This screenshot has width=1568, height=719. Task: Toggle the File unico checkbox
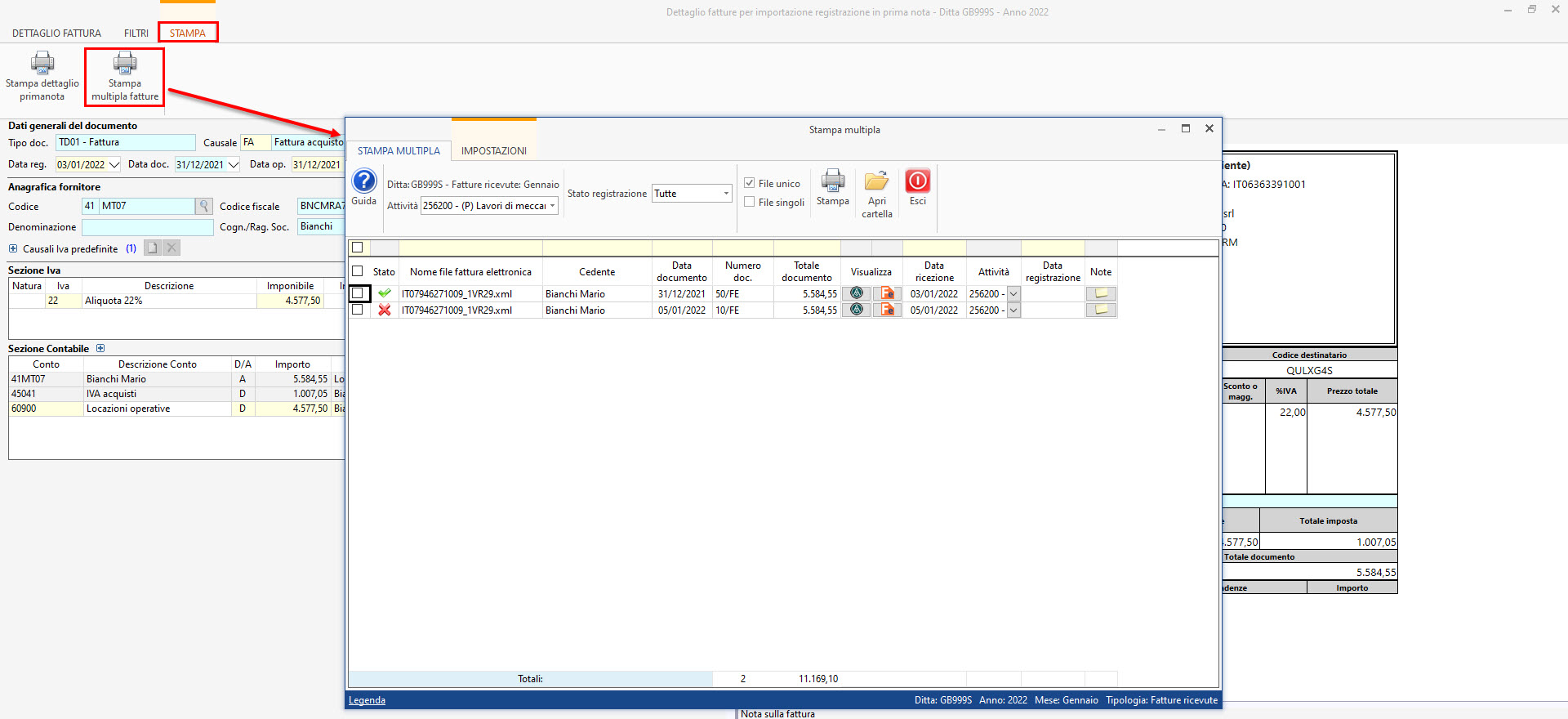pos(749,183)
